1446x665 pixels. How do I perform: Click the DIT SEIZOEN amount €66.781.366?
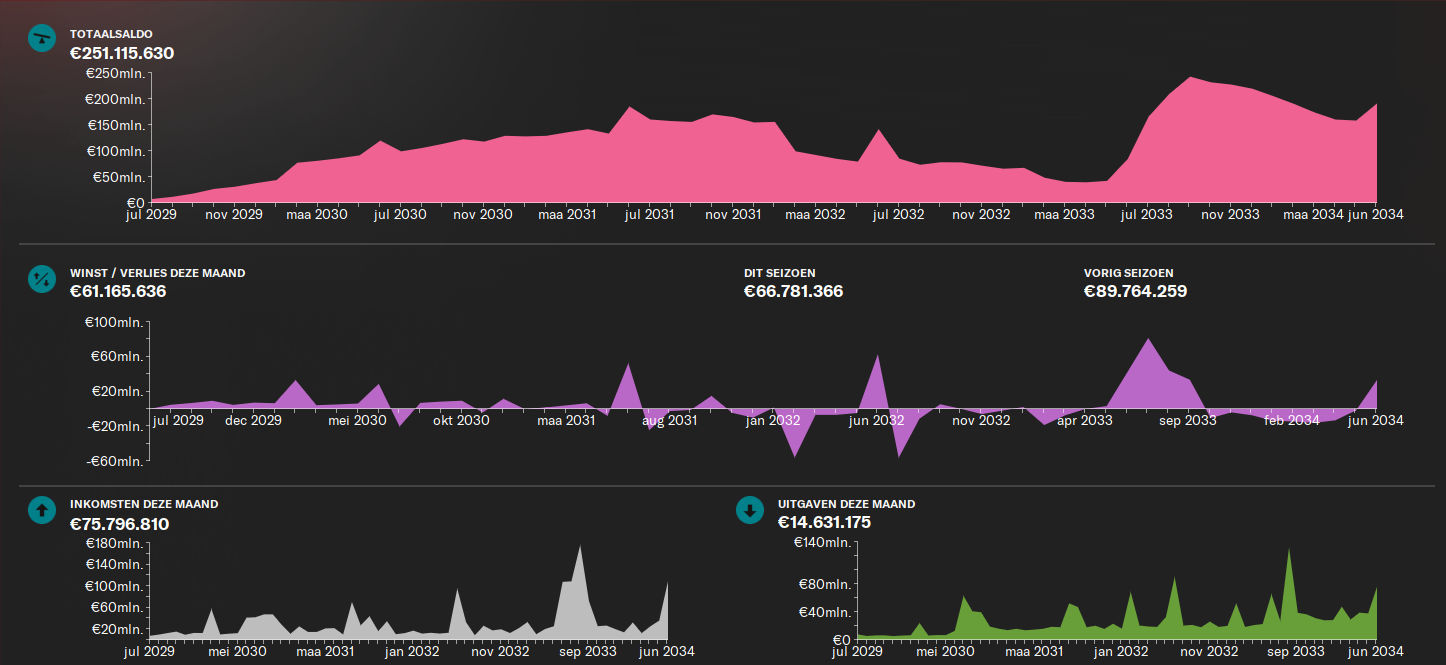[x=792, y=292]
